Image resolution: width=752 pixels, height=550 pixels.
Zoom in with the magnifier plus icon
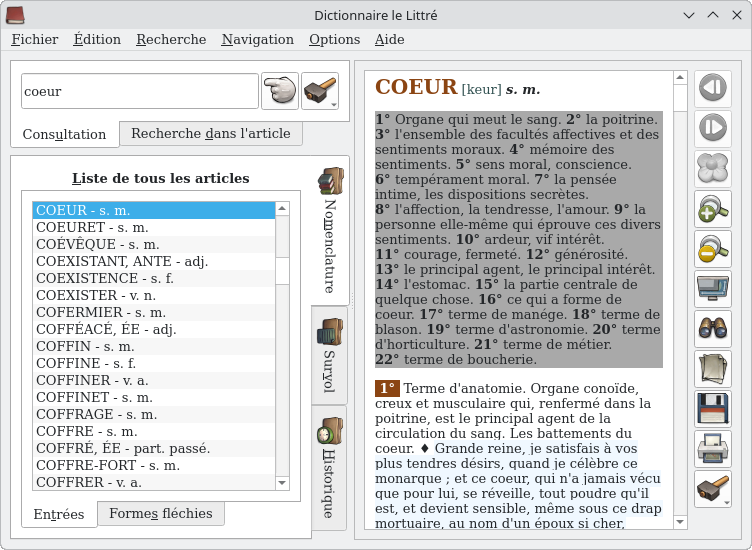click(x=713, y=209)
